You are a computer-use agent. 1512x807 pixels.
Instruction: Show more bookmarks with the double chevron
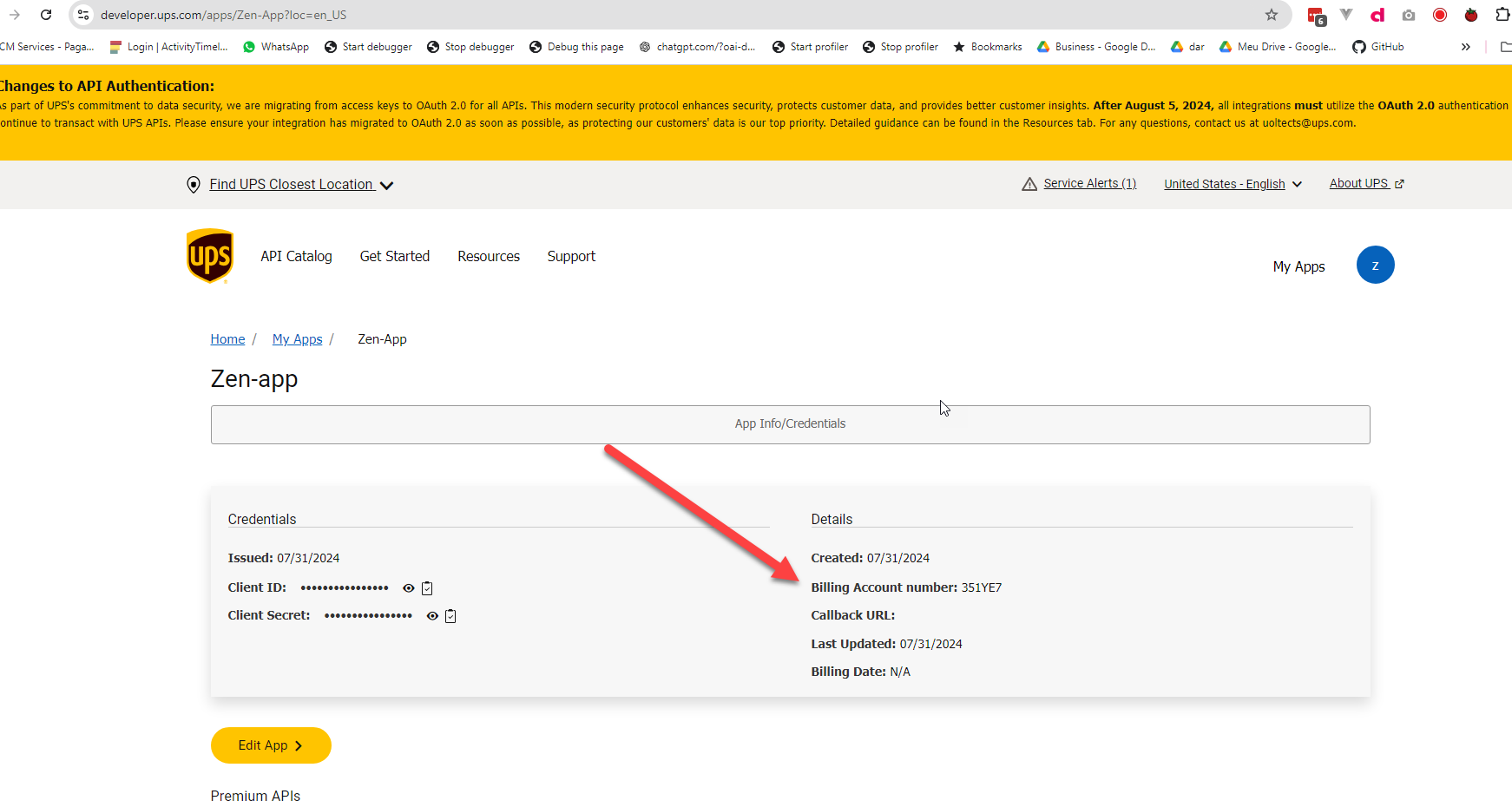click(x=1466, y=47)
